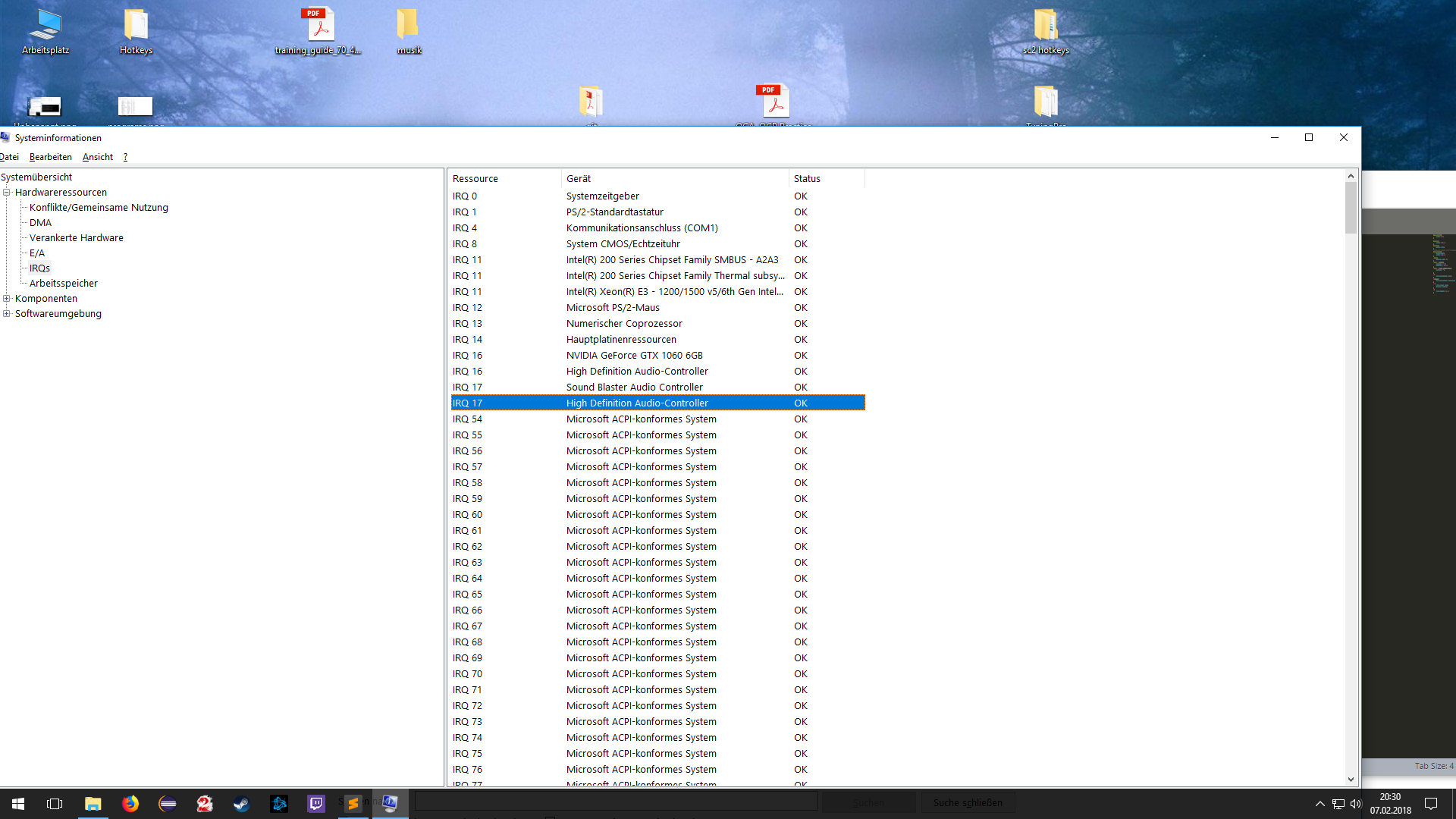This screenshot has width=1456, height=819.
Task: Open the Ansicht menu
Action: click(97, 157)
